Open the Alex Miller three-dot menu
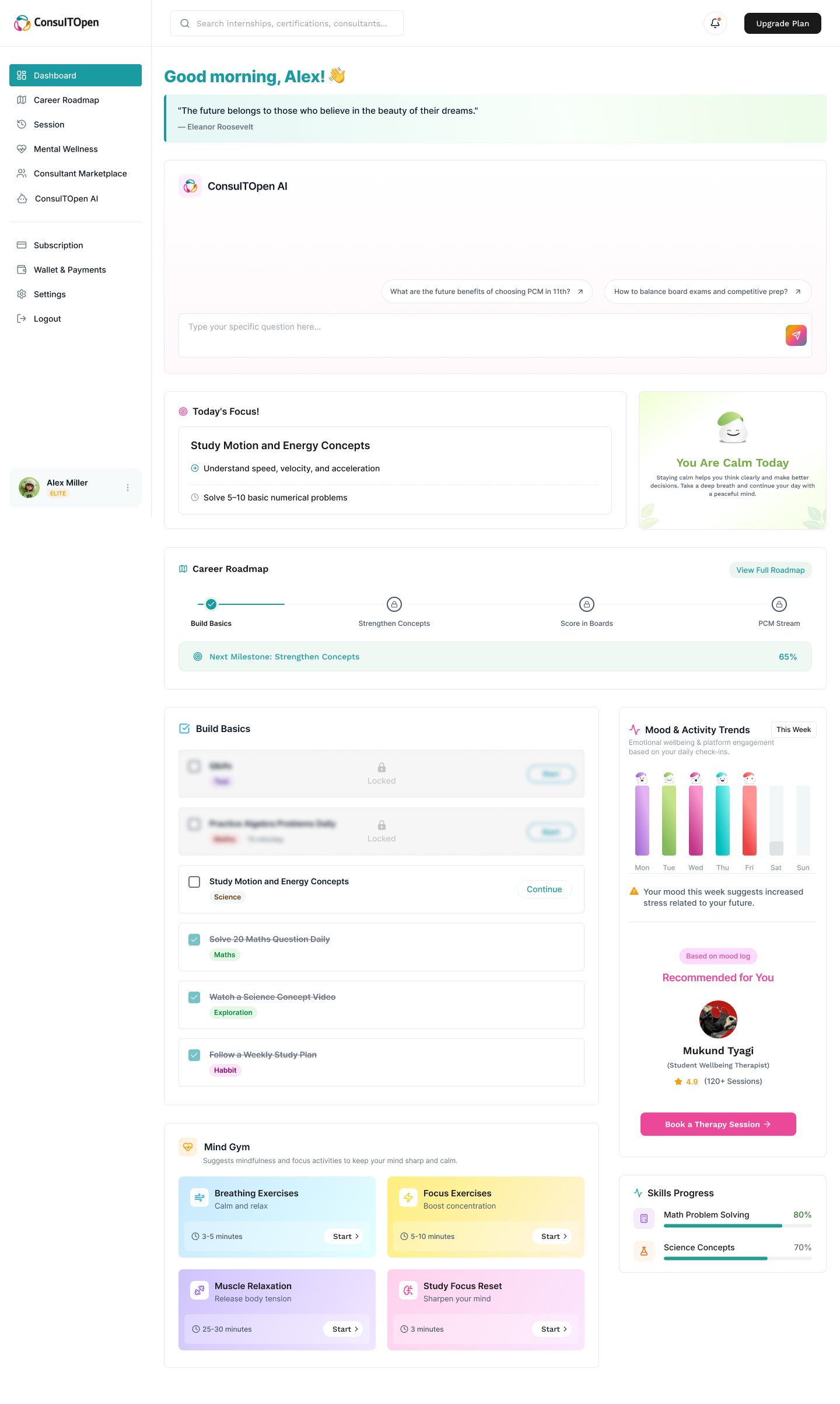Viewport: 840px width, 1404px height. (128, 488)
